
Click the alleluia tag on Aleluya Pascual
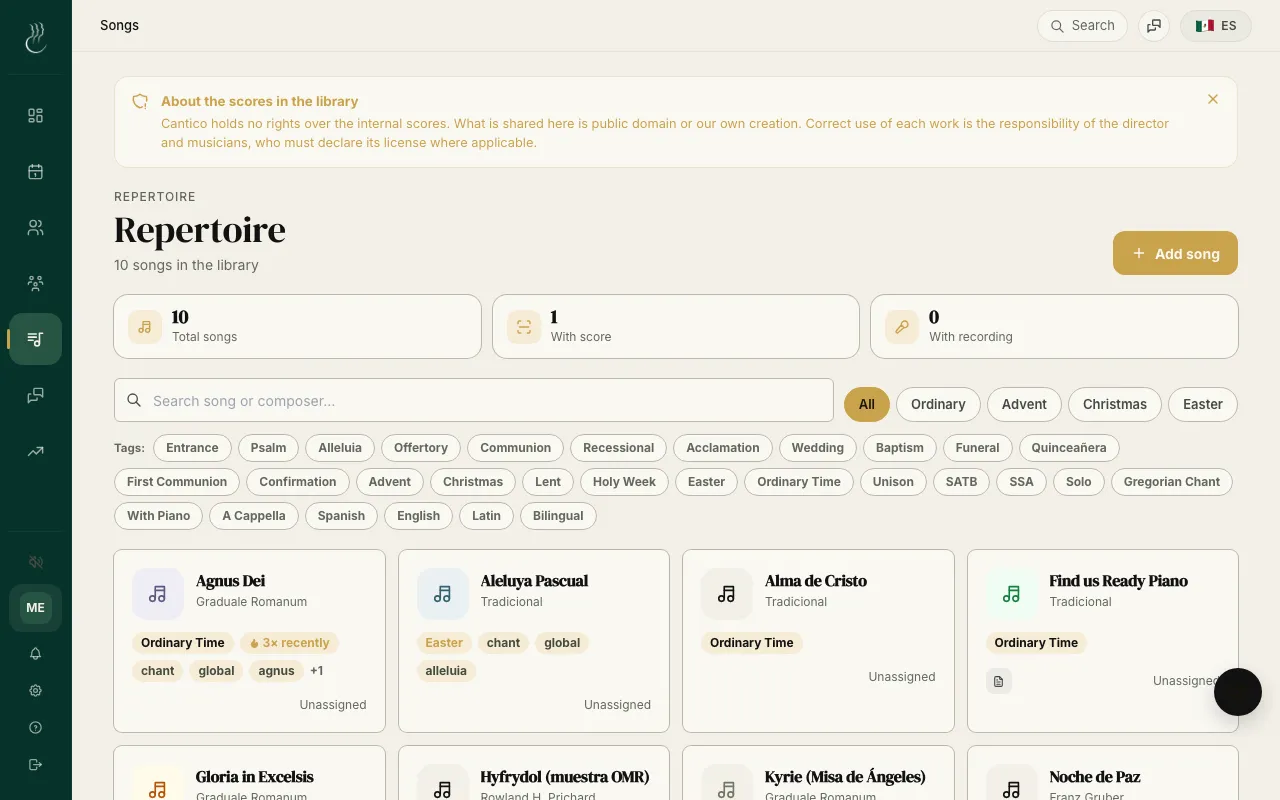pyautogui.click(x=446, y=671)
